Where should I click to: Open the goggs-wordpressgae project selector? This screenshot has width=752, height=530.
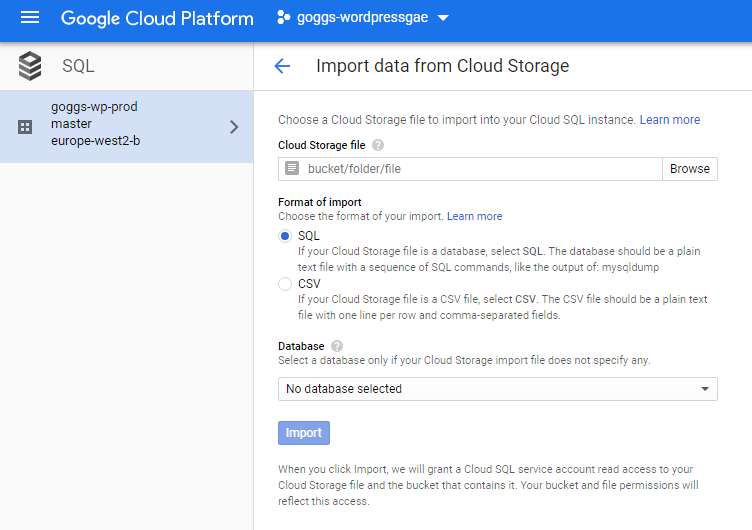pyautogui.click(x=363, y=18)
